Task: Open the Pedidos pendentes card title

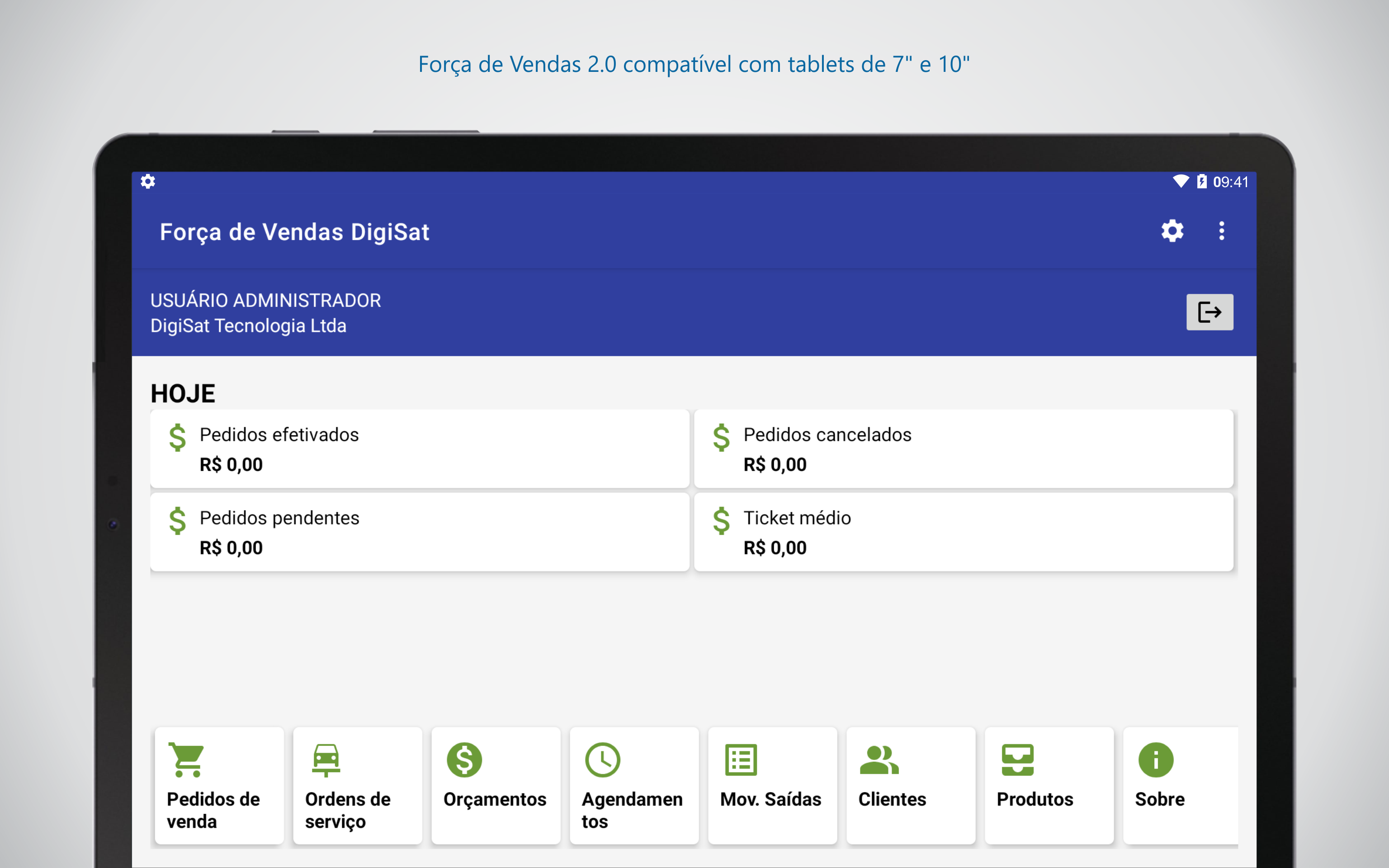Action: pyautogui.click(x=279, y=519)
